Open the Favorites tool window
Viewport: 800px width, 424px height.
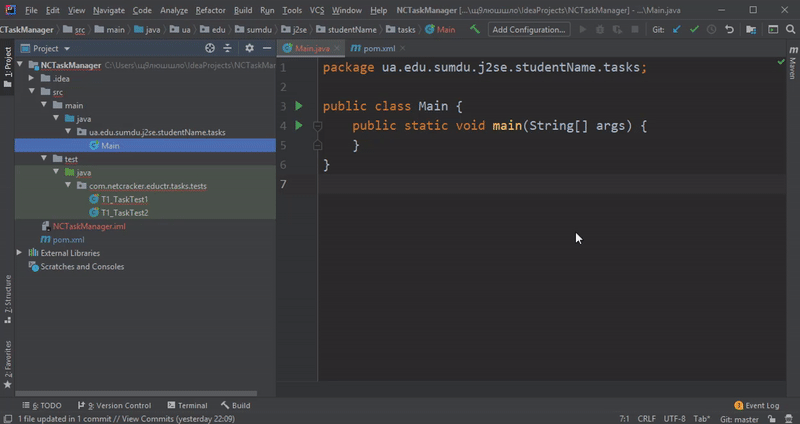coord(8,364)
